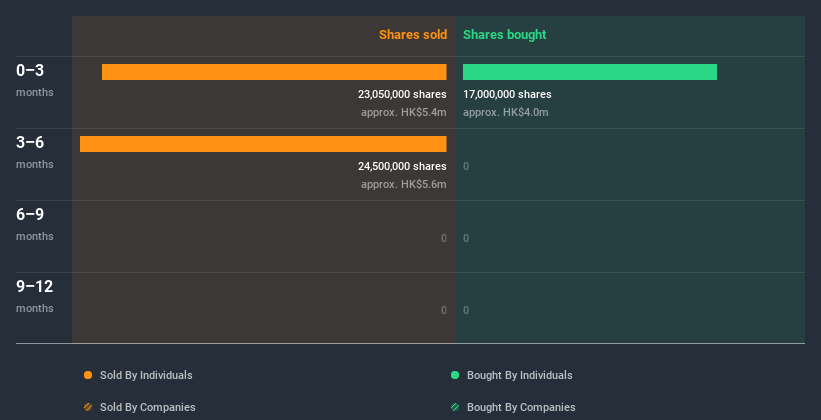Click the 0–3 months row label

[x=35, y=80]
